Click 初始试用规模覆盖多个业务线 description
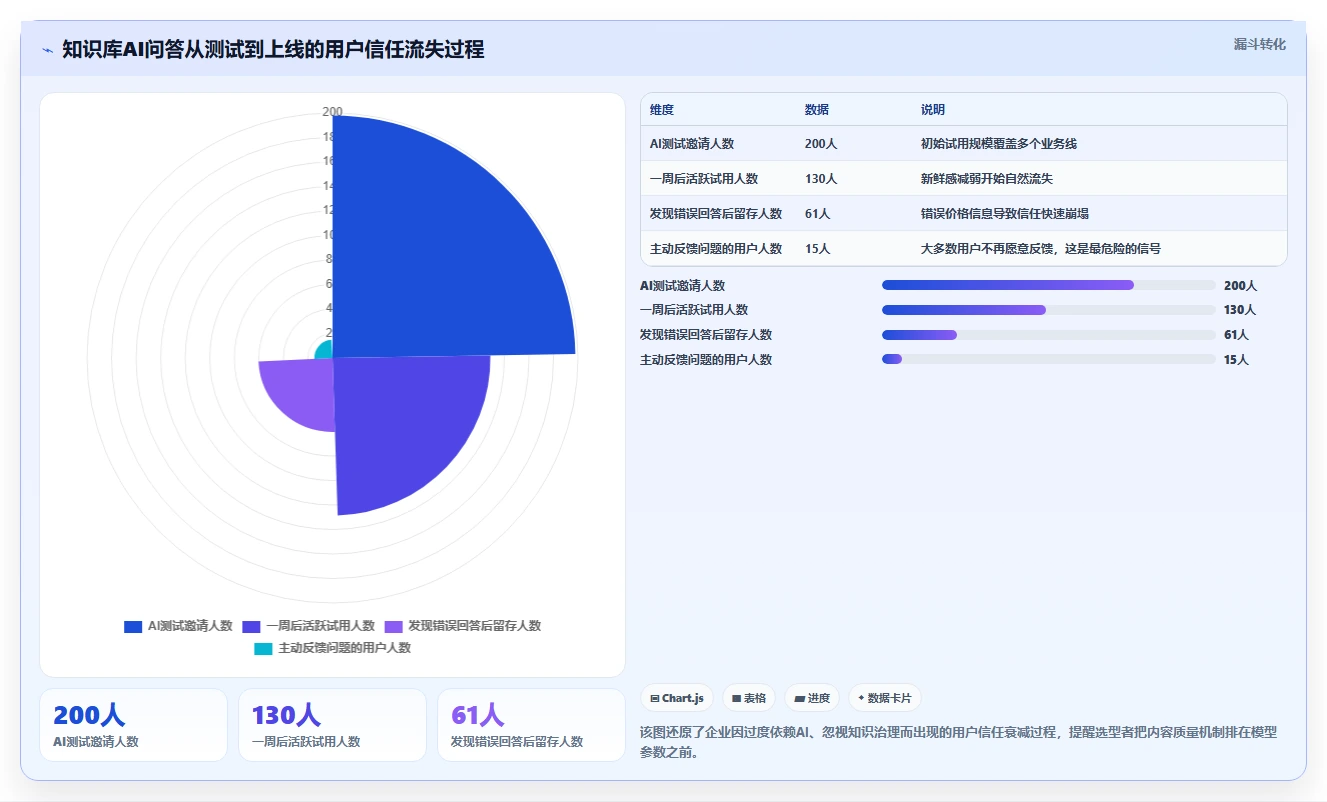Viewport: 1327px width, 802px height. click(x=999, y=144)
